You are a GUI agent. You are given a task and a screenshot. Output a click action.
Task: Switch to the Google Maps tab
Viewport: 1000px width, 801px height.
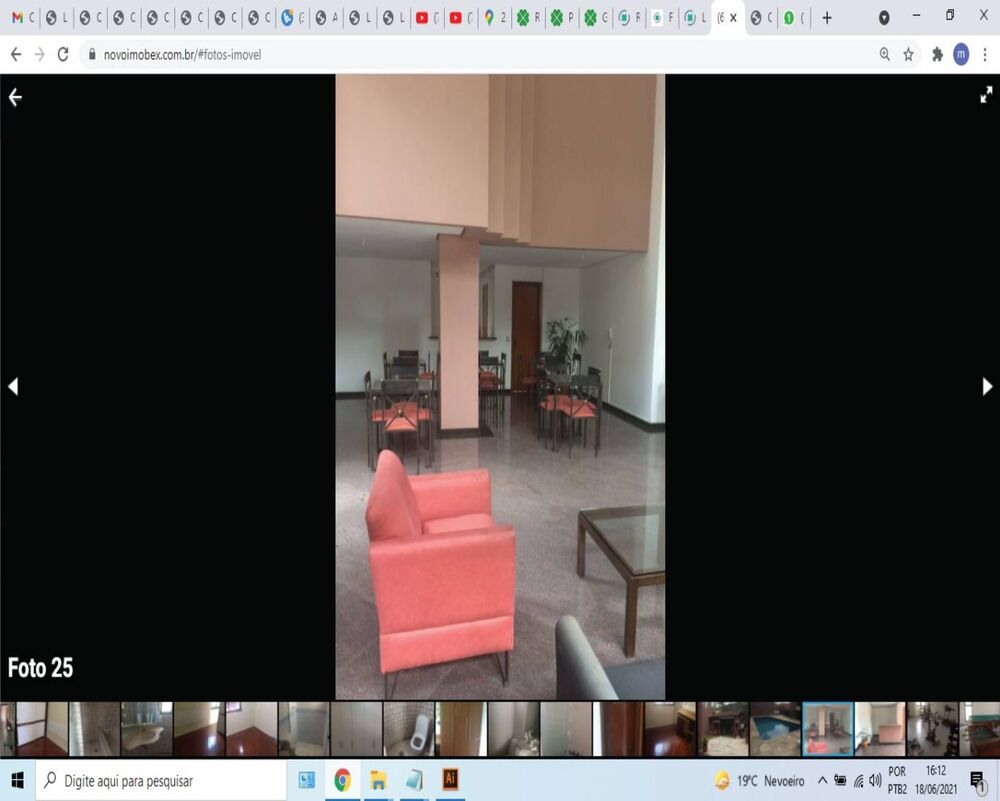pyautogui.click(x=495, y=18)
